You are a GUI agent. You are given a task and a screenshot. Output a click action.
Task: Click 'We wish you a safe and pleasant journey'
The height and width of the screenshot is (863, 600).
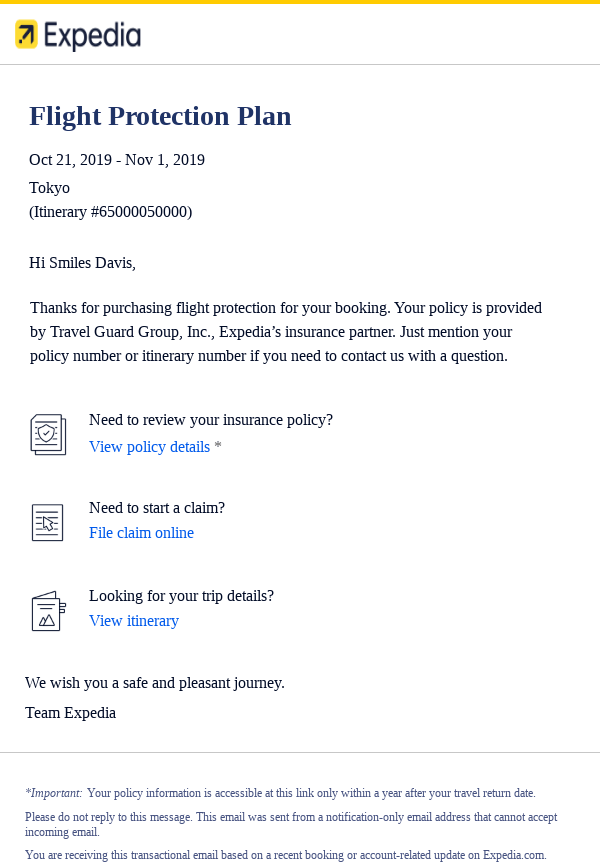point(155,683)
